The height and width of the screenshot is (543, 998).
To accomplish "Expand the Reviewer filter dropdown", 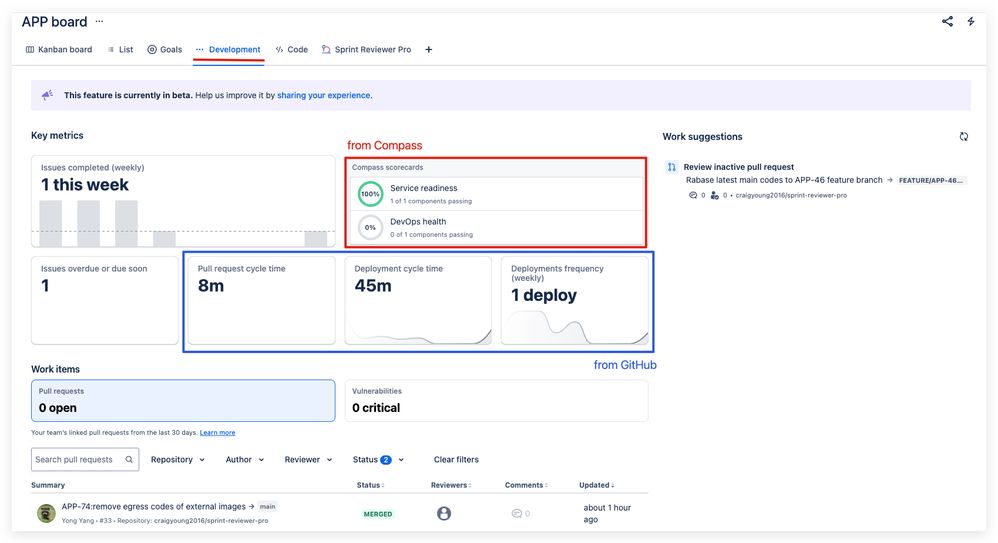I will coord(308,460).
